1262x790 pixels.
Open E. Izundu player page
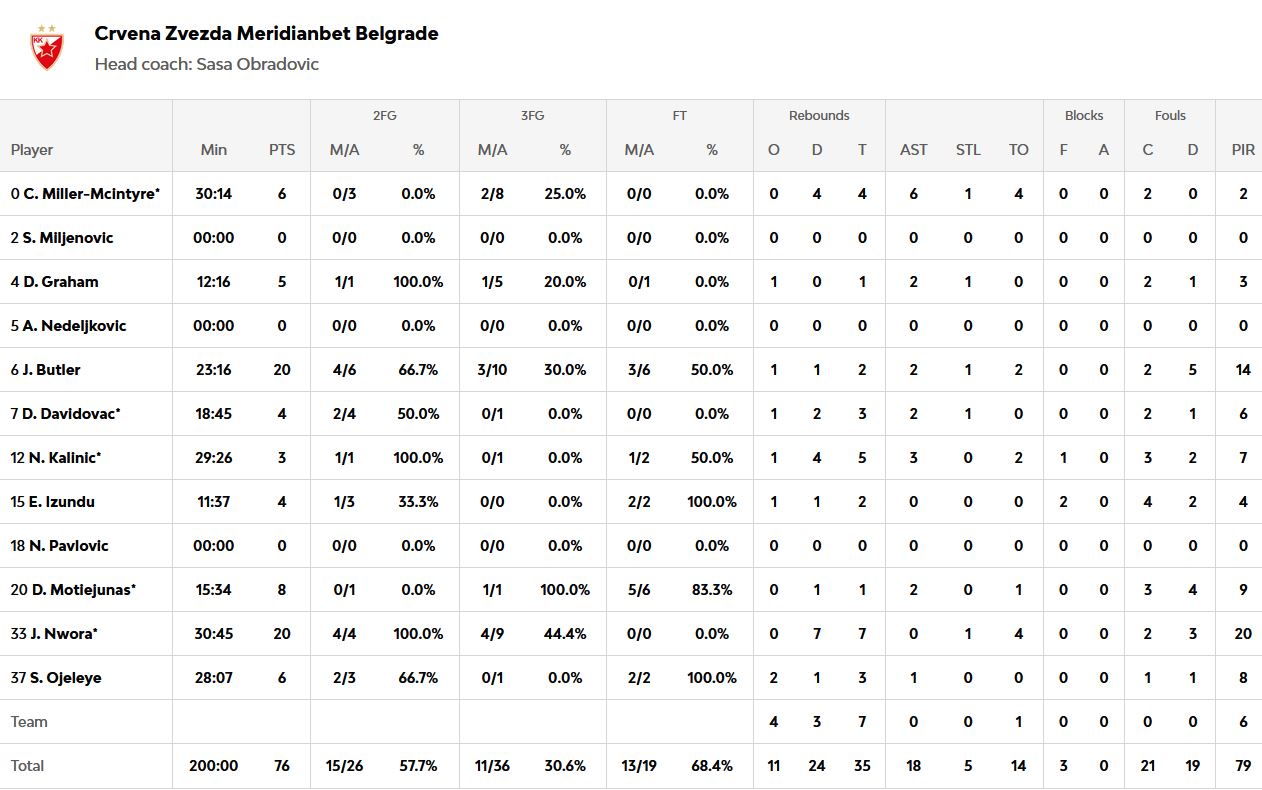(61, 502)
